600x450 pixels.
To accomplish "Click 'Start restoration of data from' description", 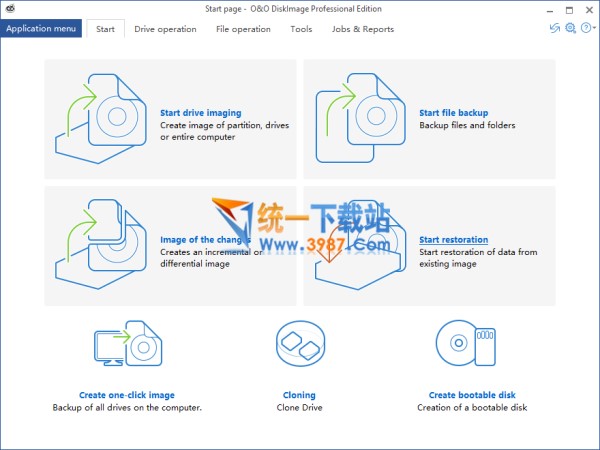I will (x=478, y=252).
